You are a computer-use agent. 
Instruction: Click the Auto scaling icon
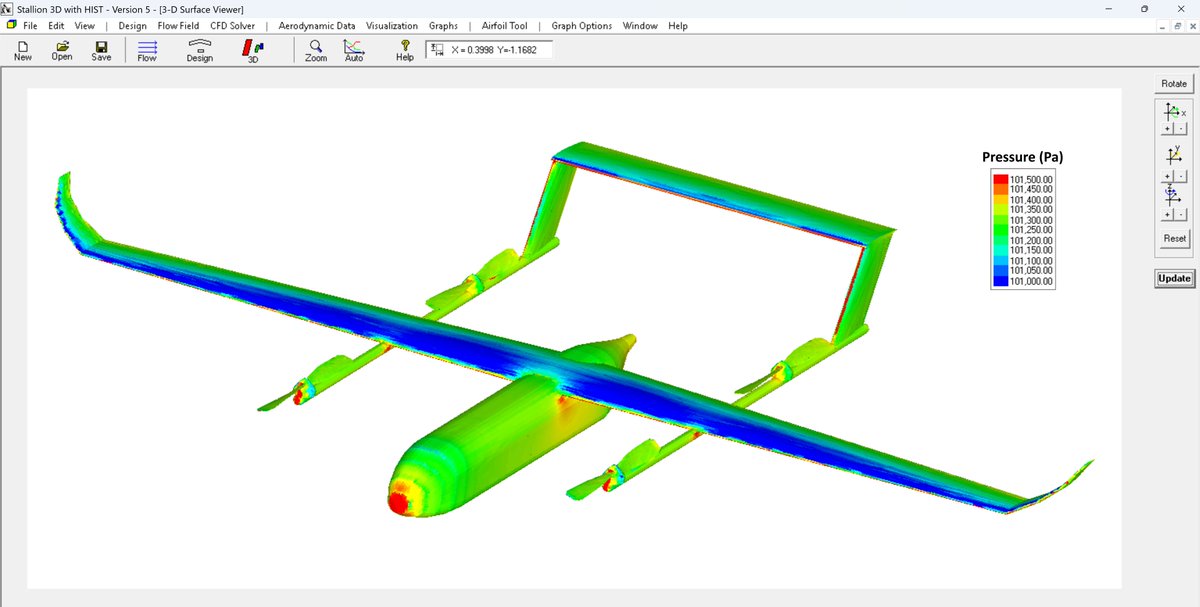[x=353, y=48]
